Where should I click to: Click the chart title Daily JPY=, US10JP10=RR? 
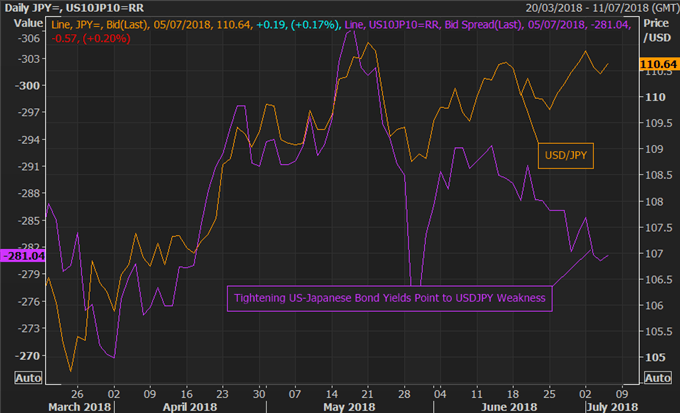[x=74, y=8]
